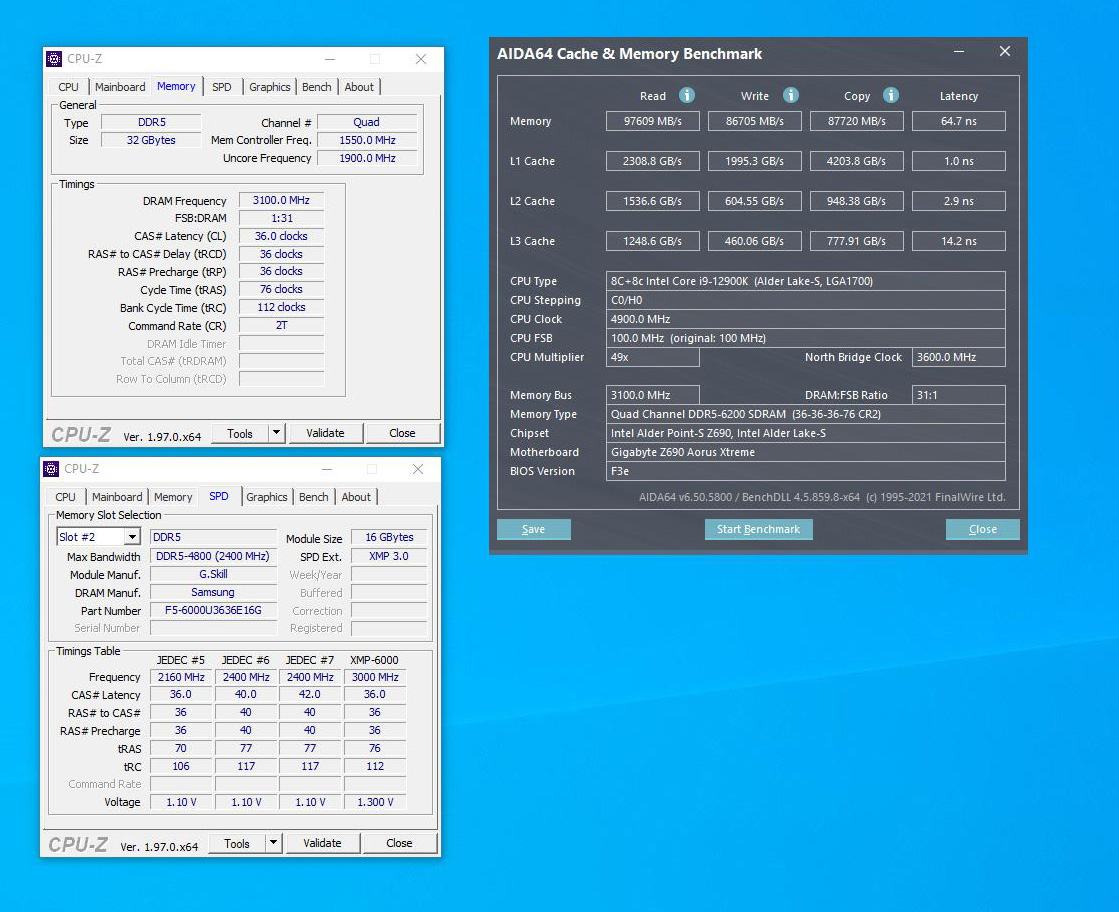
Task: Click Validate button in lower CPU-Z window
Action: (x=323, y=843)
